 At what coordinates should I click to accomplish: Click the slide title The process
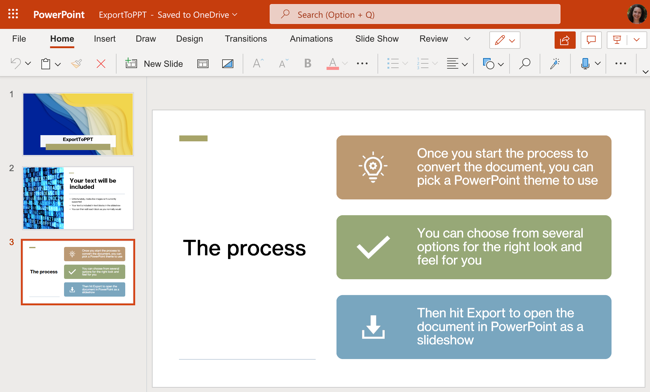tap(244, 248)
